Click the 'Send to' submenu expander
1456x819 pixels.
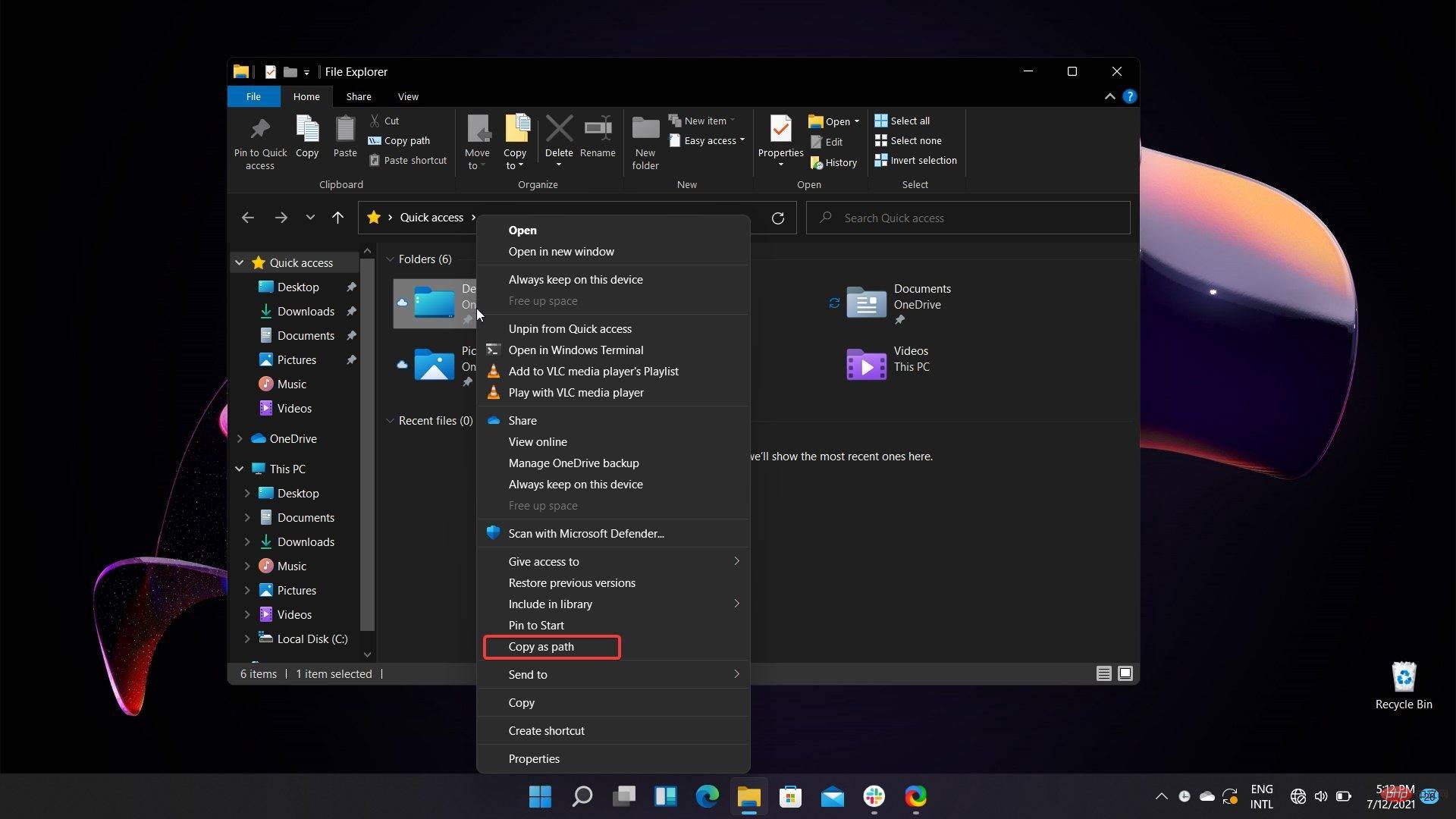(x=737, y=674)
